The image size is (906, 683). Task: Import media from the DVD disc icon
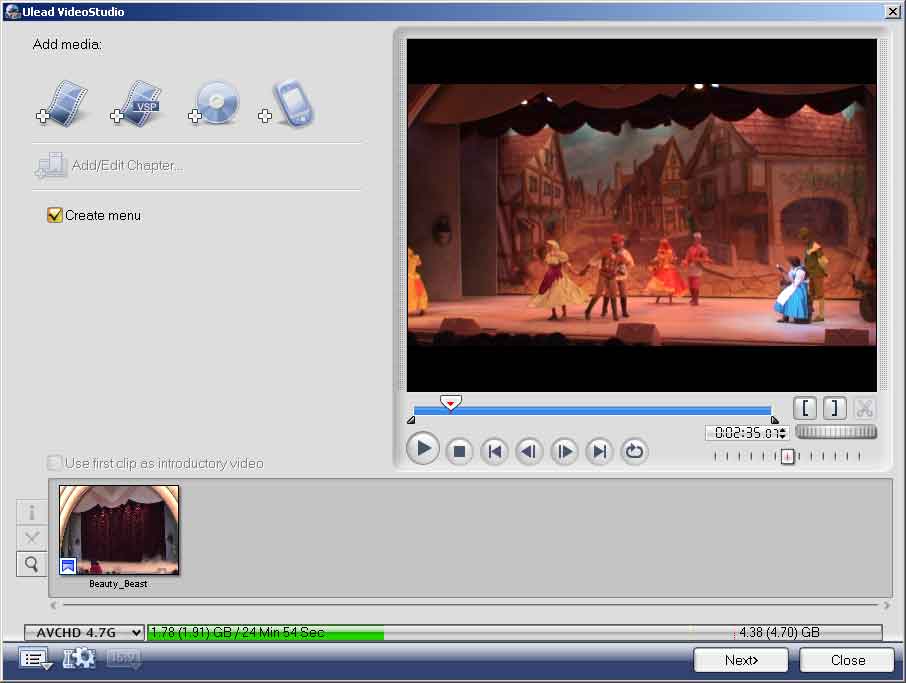pos(214,104)
